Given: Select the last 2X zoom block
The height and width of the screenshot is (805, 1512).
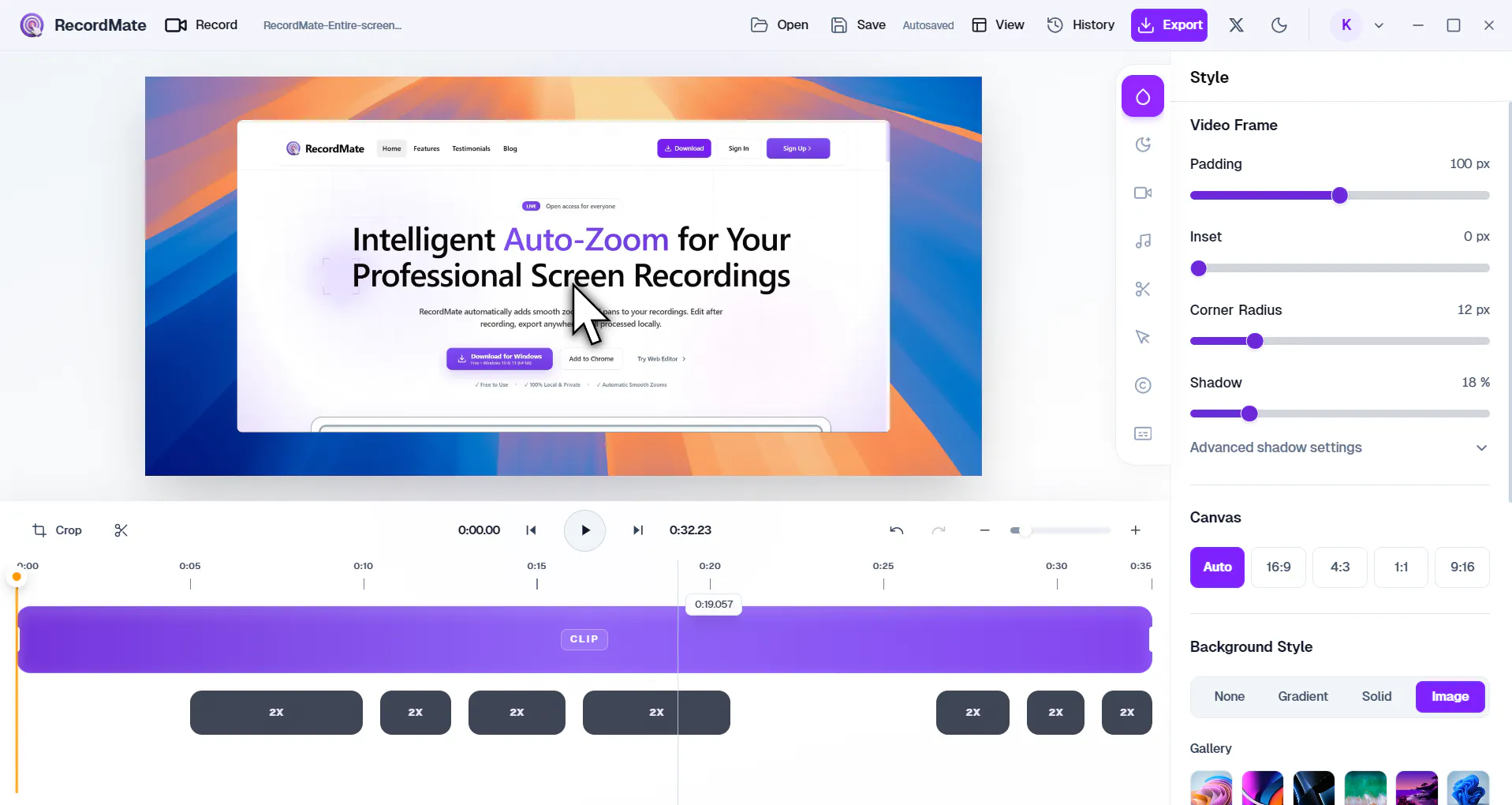Looking at the screenshot, I should pyautogui.click(x=1126, y=713).
